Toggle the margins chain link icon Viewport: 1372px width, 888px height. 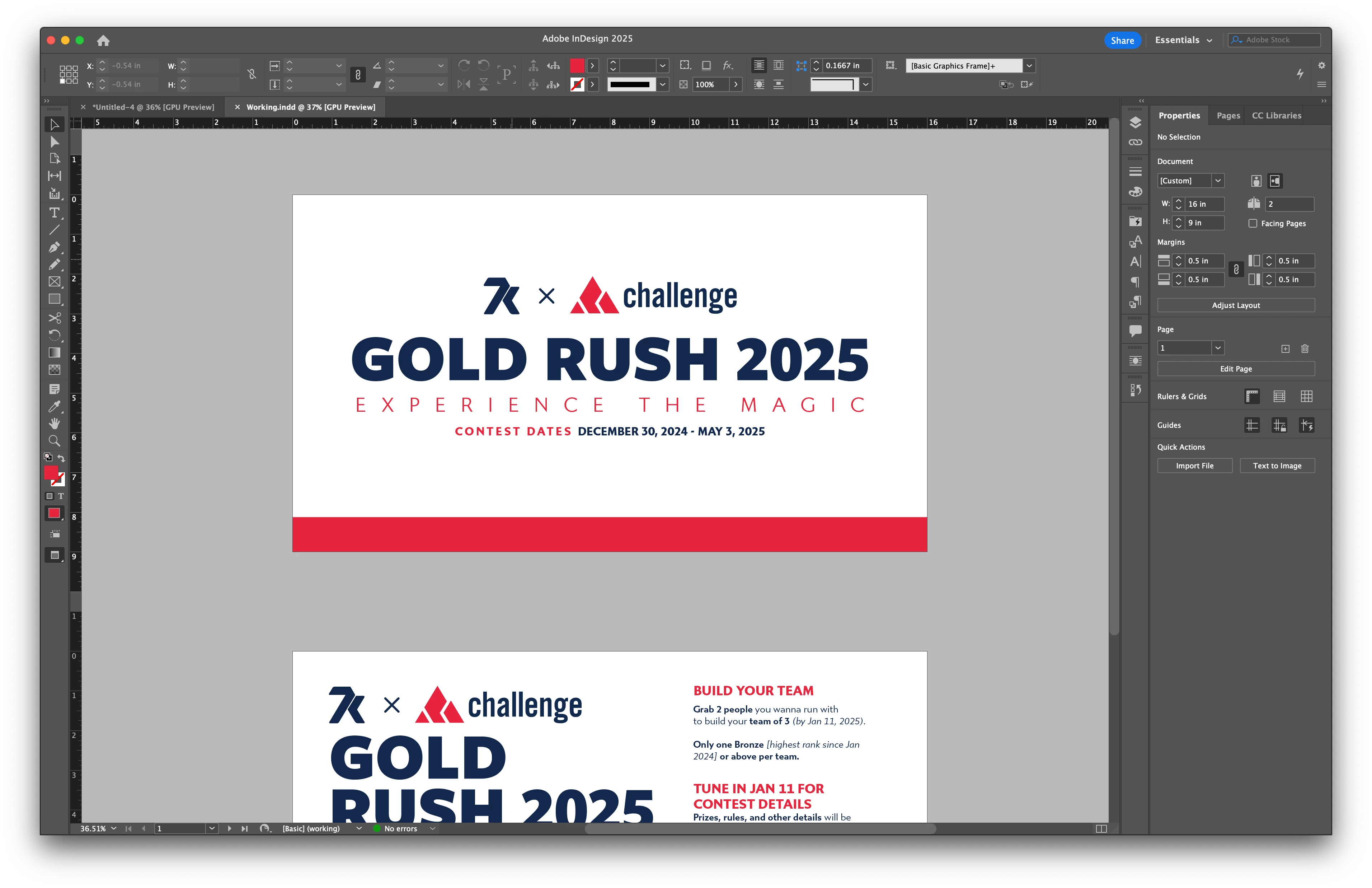1236,270
